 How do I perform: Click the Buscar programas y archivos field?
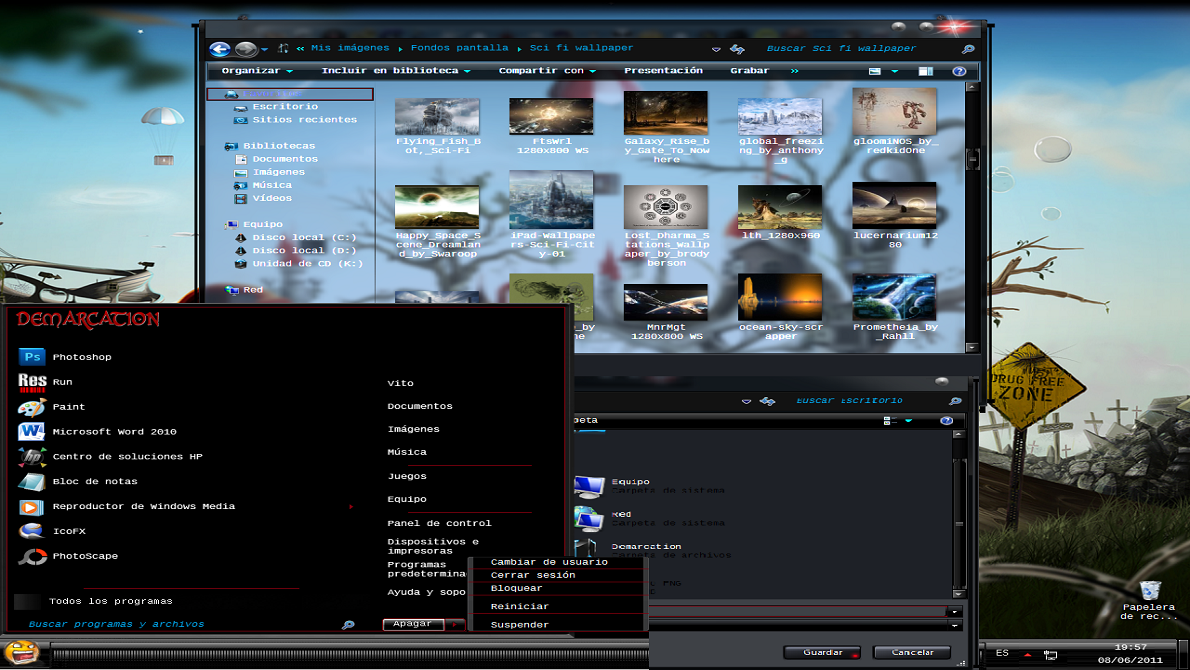[116, 624]
